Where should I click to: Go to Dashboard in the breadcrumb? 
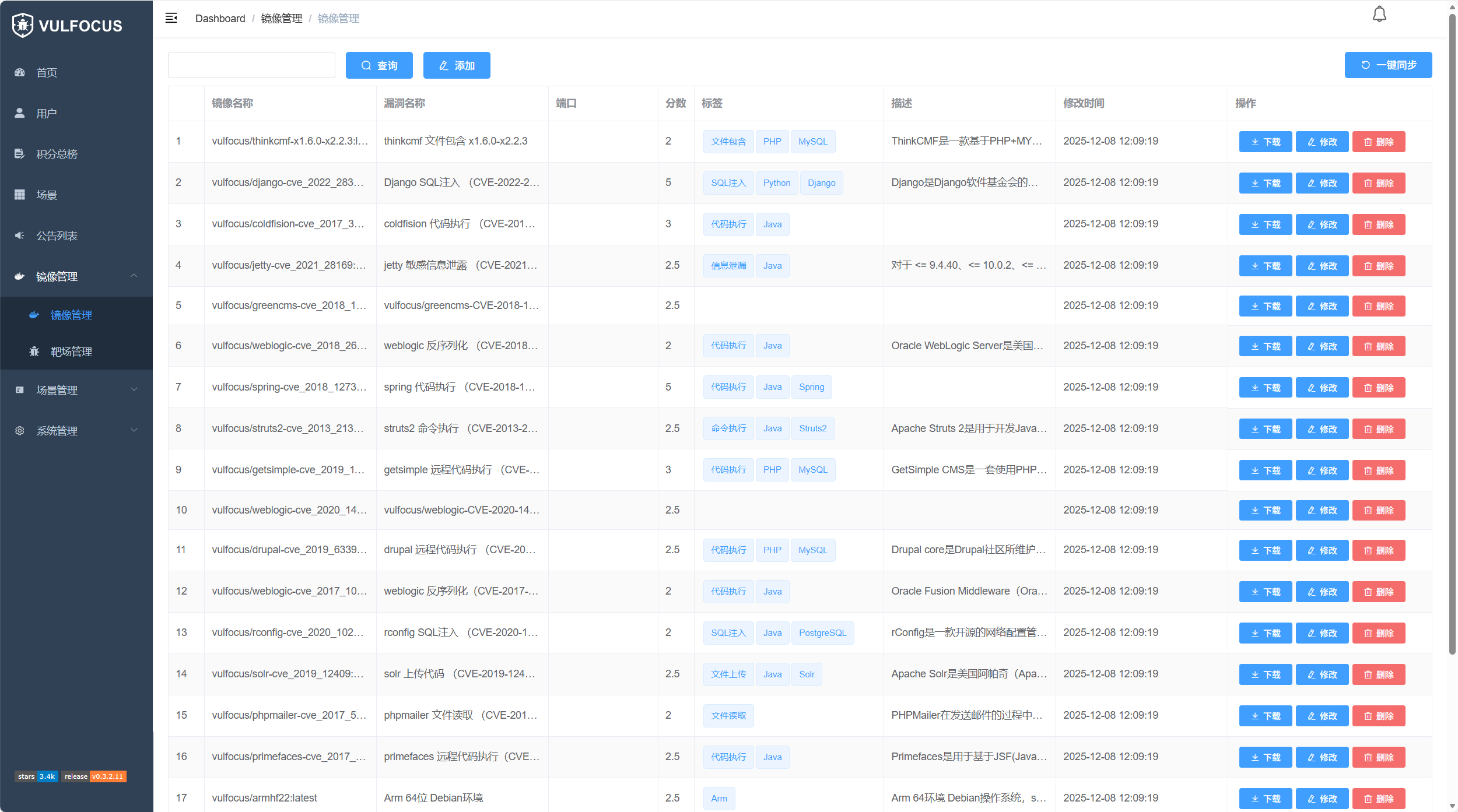[220, 19]
